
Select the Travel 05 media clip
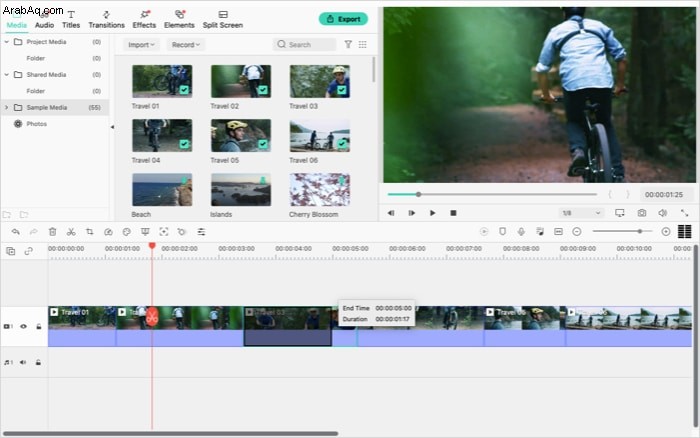[241, 135]
